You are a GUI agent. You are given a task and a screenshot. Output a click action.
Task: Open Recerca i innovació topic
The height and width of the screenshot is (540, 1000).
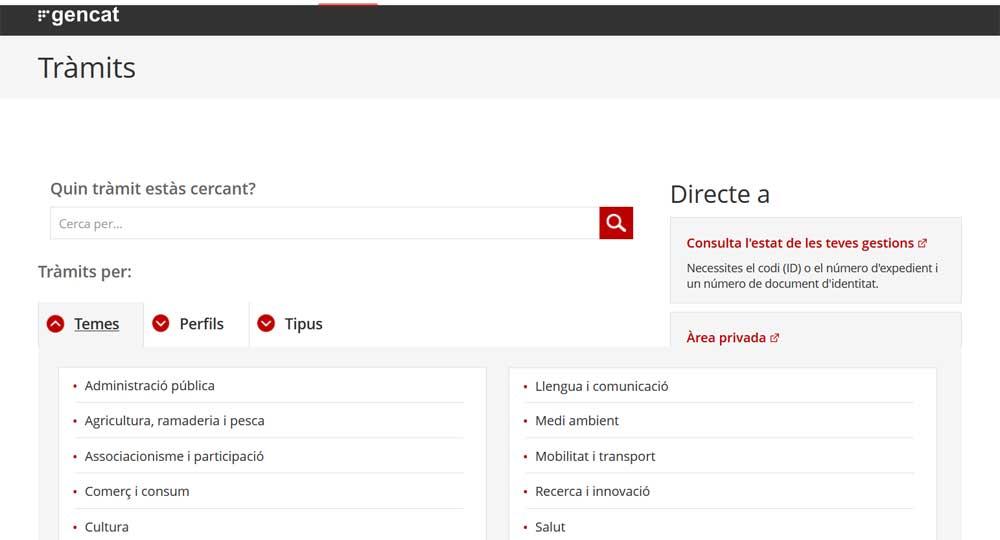pos(592,492)
